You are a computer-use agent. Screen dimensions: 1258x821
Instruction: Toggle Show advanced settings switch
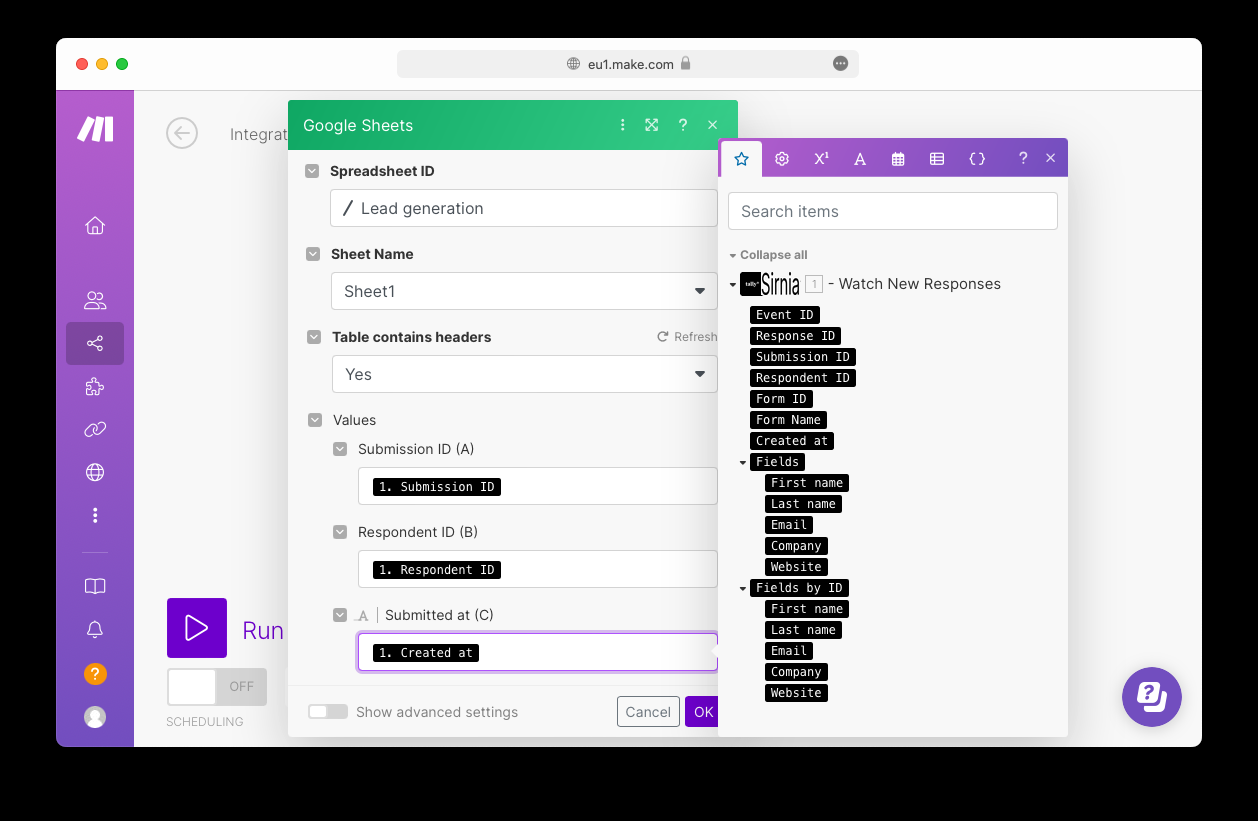pos(328,712)
